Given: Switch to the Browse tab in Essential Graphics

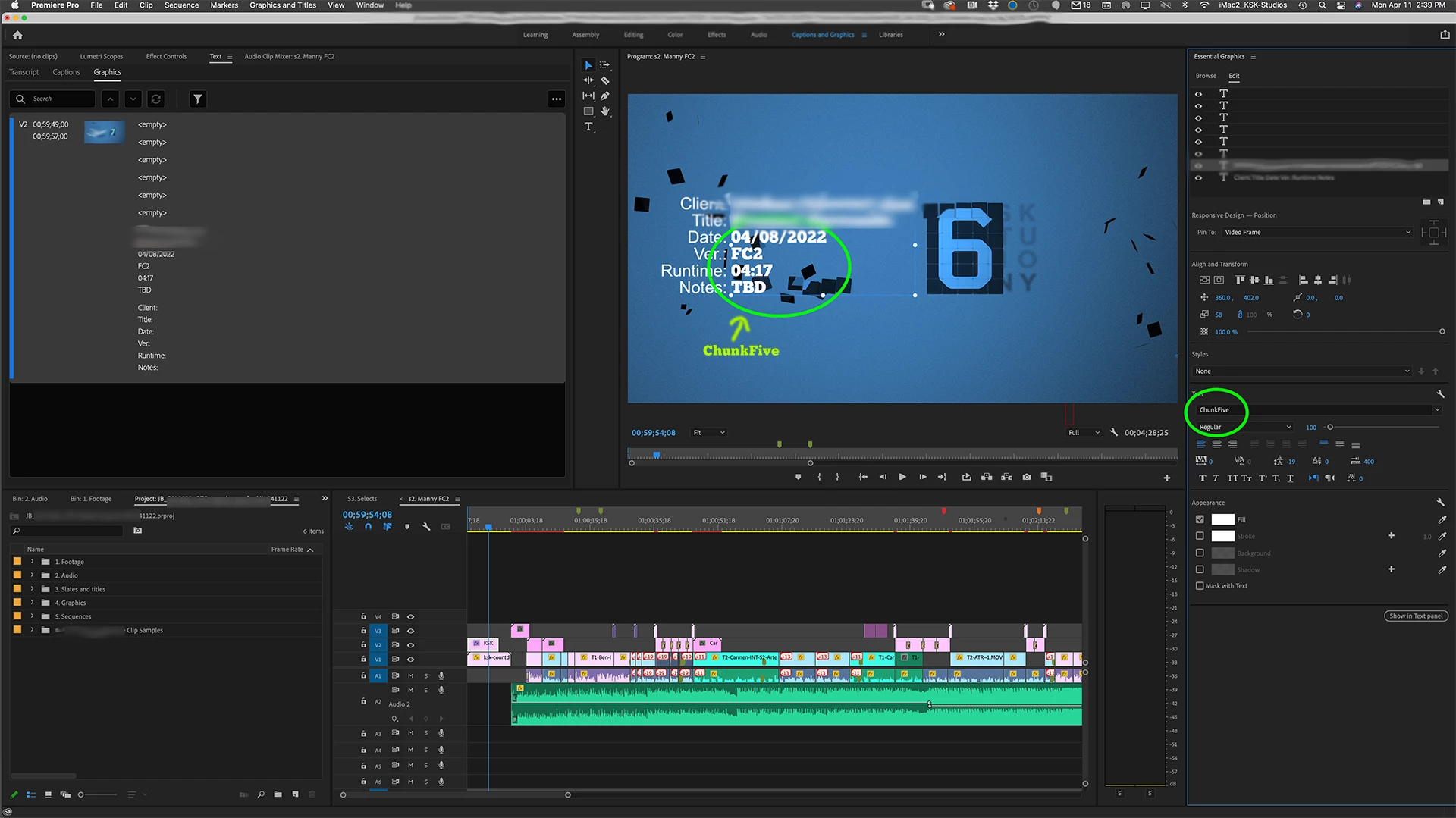Looking at the screenshot, I should (1206, 77).
